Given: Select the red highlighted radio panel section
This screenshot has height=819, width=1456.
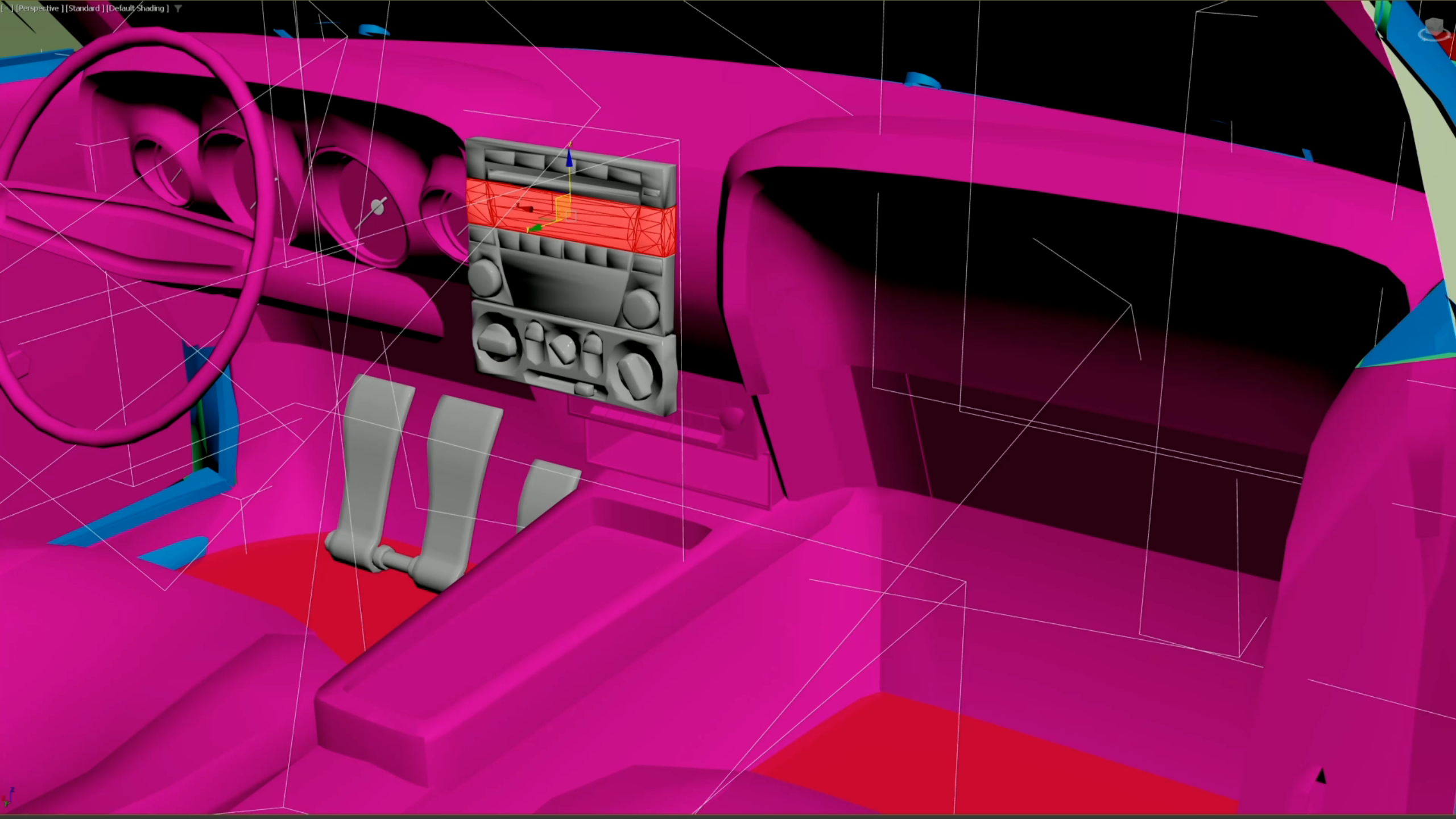Looking at the screenshot, I should [x=571, y=217].
